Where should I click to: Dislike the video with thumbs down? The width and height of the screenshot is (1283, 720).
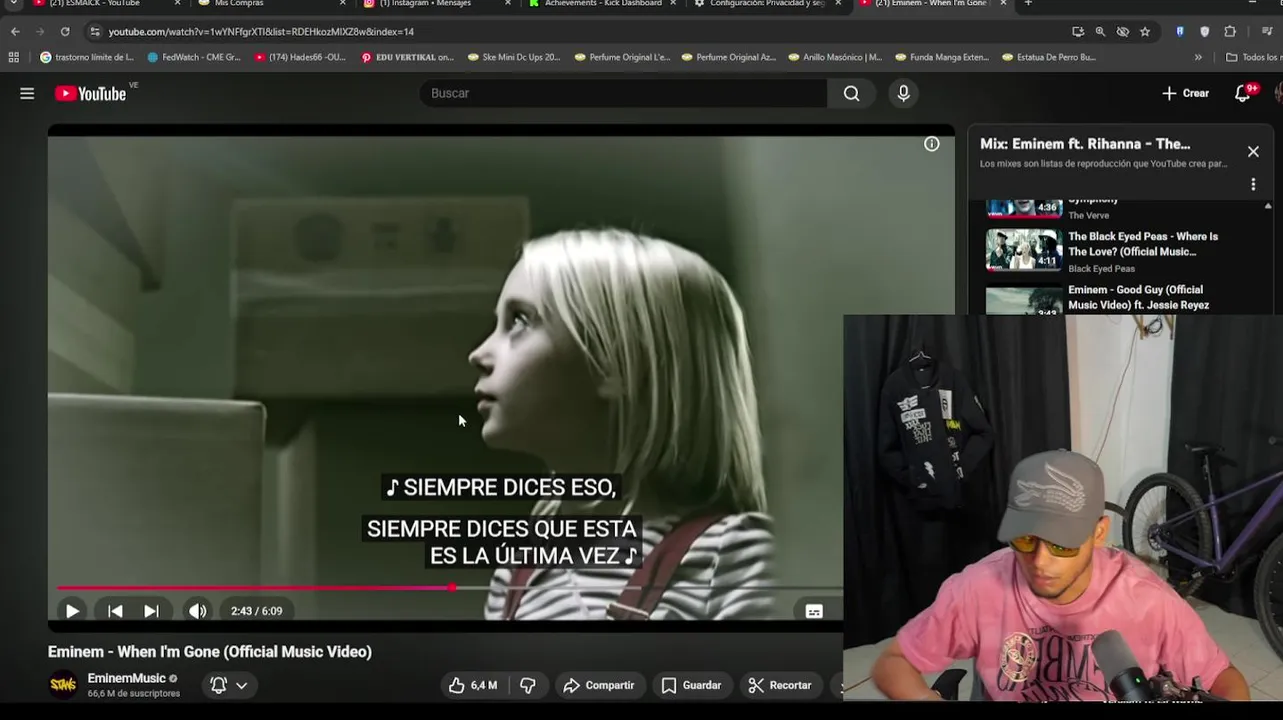click(528, 685)
